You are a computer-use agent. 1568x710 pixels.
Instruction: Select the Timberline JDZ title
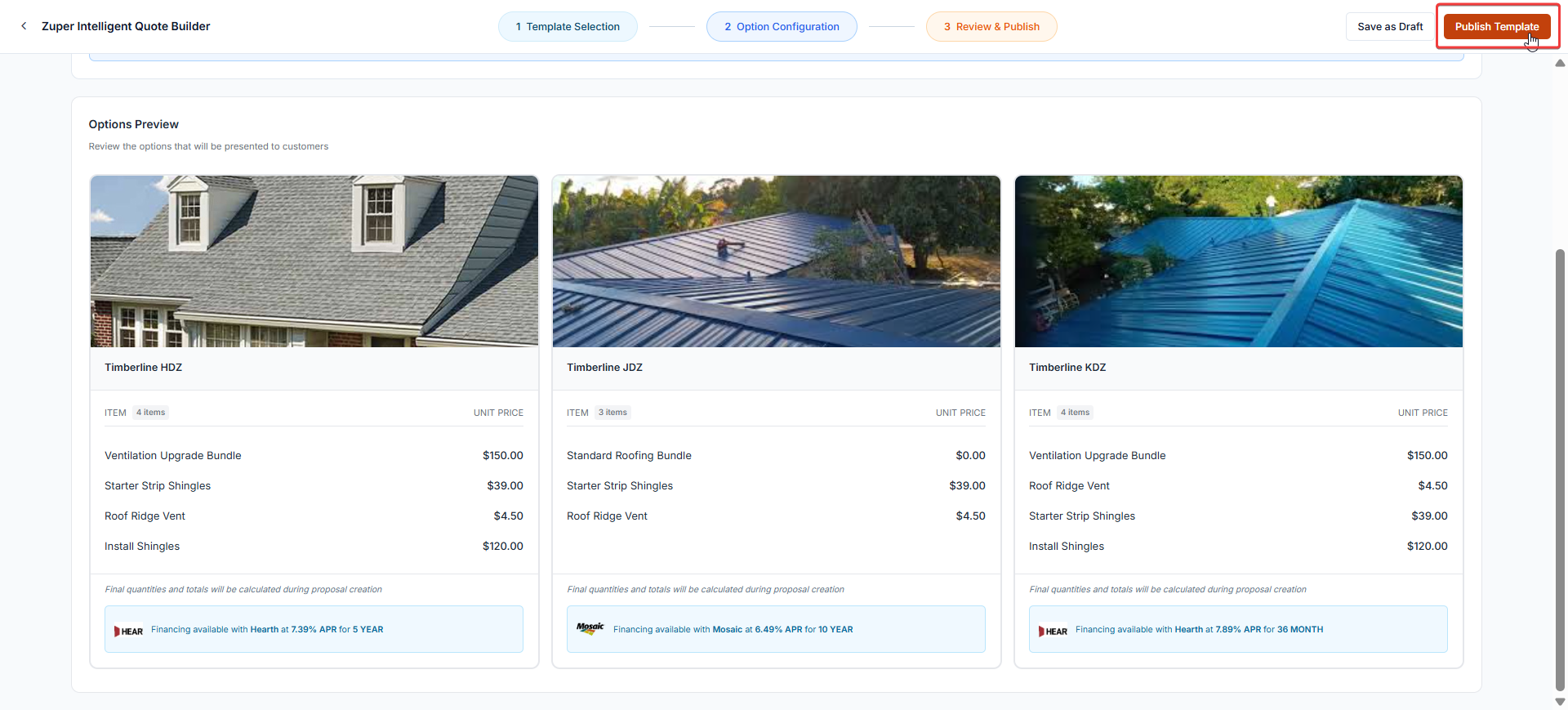(x=604, y=367)
